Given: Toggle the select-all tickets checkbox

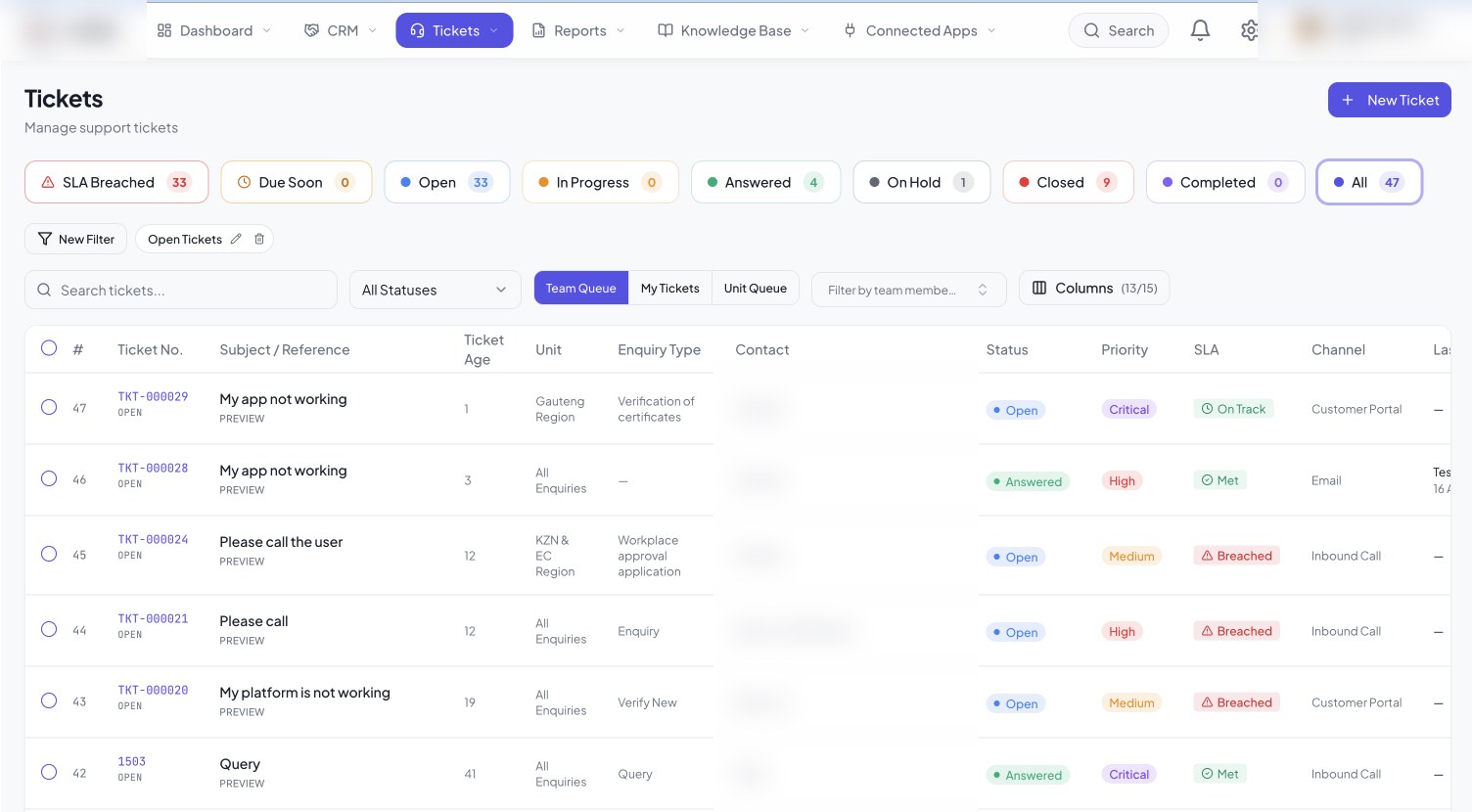Looking at the screenshot, I should [49, 348].
